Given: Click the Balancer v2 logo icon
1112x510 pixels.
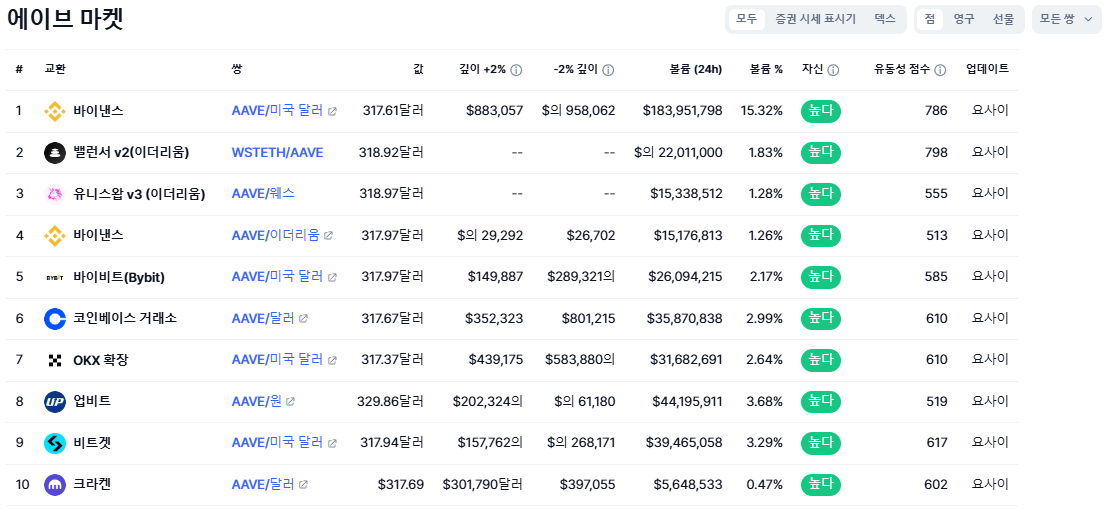Looking at the screenshot, I should [x=55, y=153].
